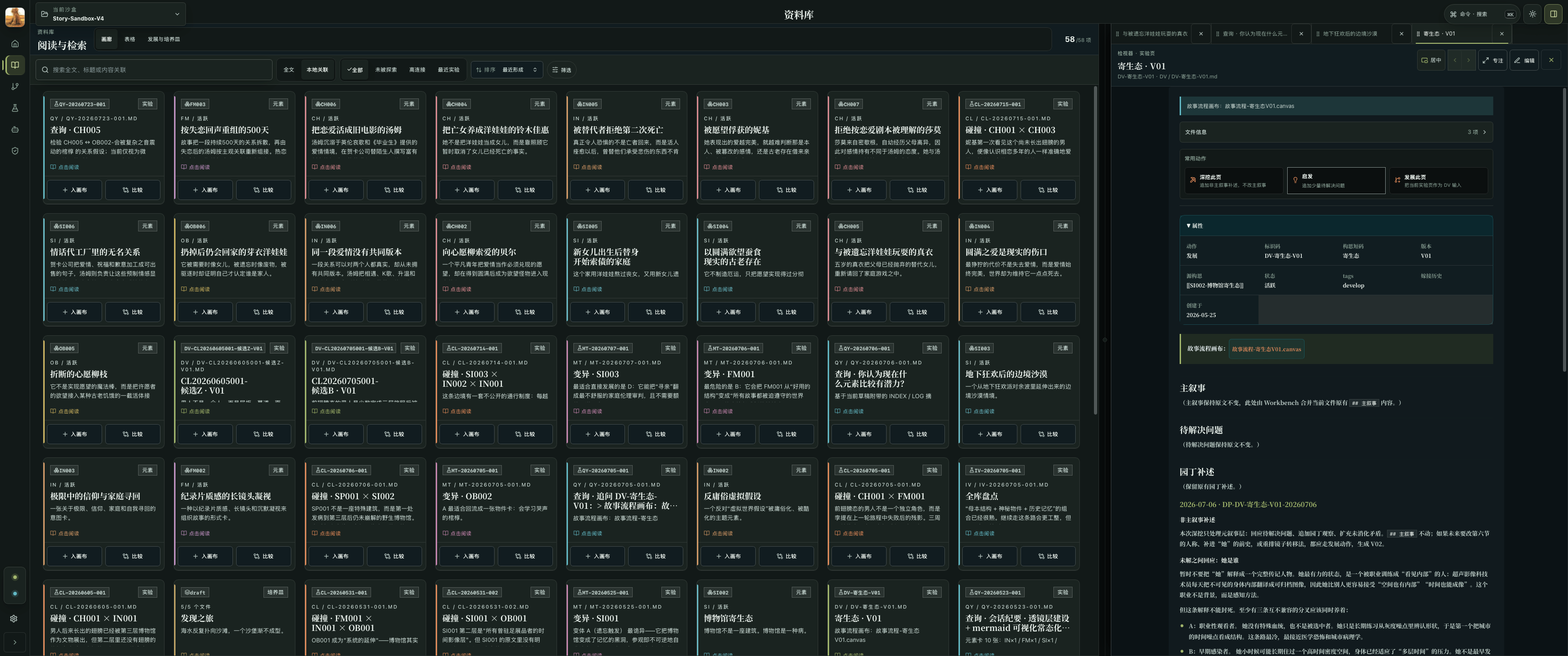
Task: Close the 查询 · 你认为现在什么元 tab
Action: coord(1301,33)
